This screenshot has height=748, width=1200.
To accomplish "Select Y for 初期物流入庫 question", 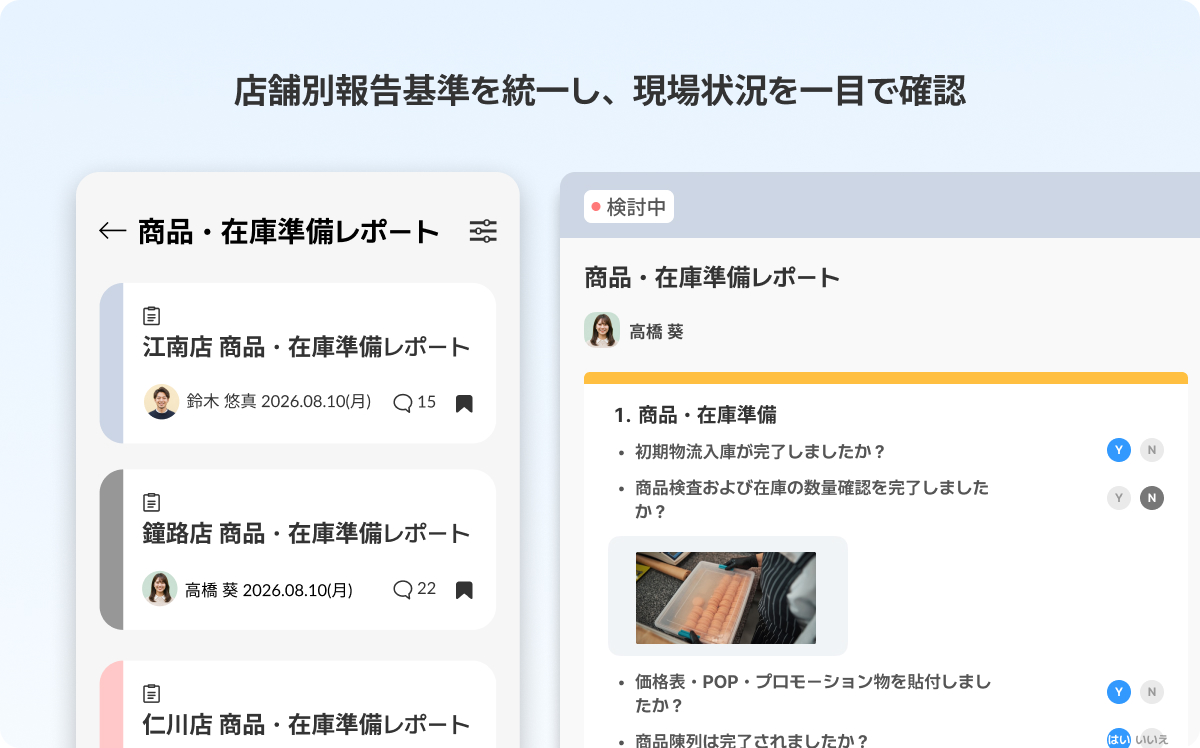I will pyautogui.click(x=1119, y=450).
